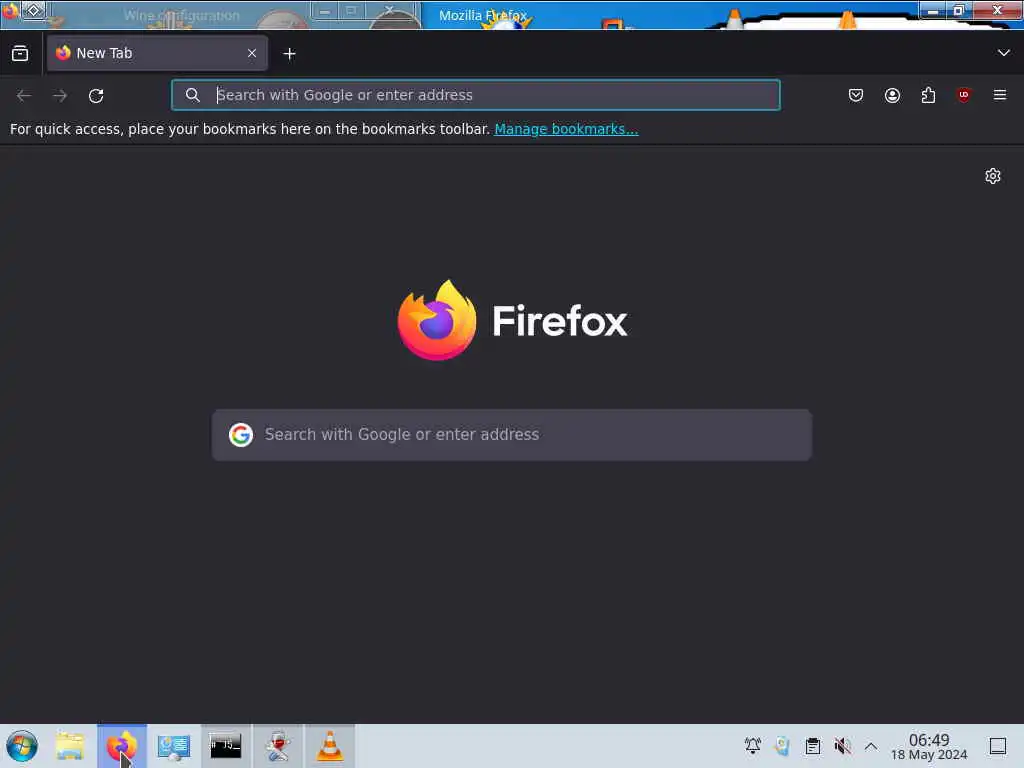
Task: Open Firefox View from the tab strip
Action: click(20, 54)
